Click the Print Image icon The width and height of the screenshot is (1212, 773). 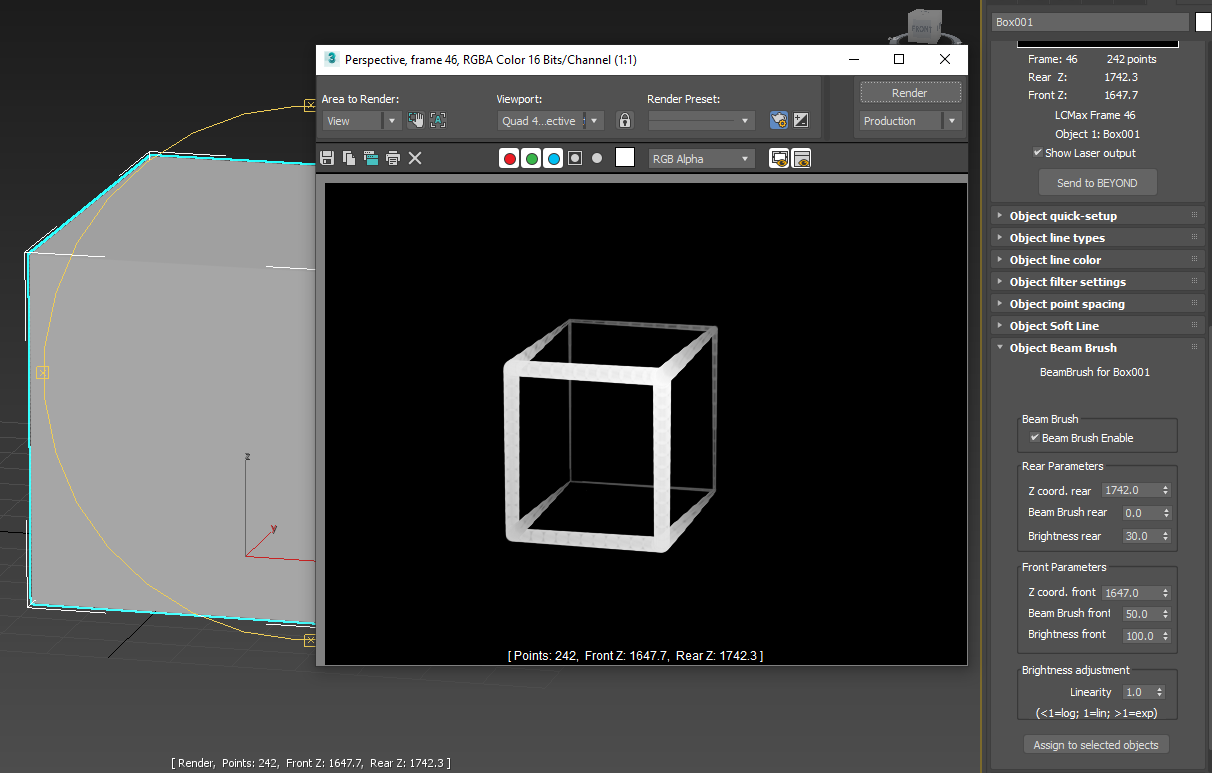coord(393,158)
